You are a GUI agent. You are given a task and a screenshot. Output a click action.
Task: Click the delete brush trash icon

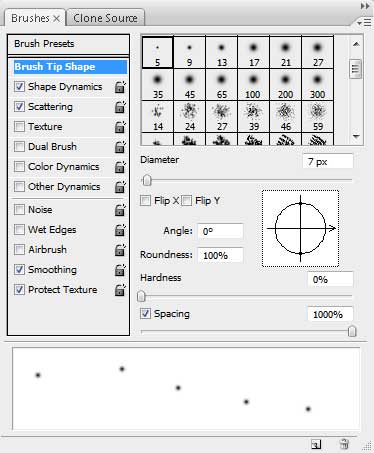click(344, 444)
